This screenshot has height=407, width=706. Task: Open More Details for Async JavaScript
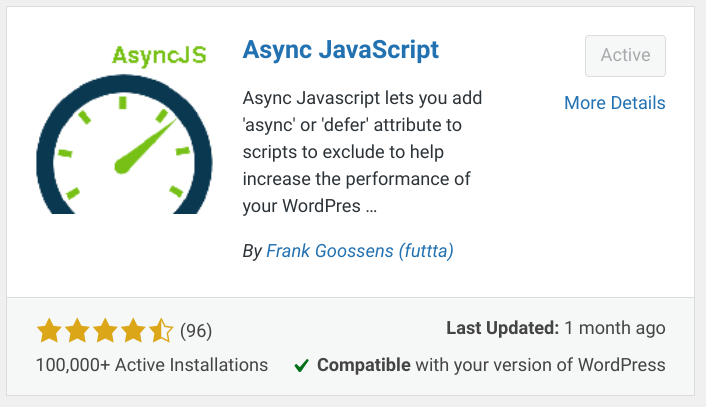point(615,103)
